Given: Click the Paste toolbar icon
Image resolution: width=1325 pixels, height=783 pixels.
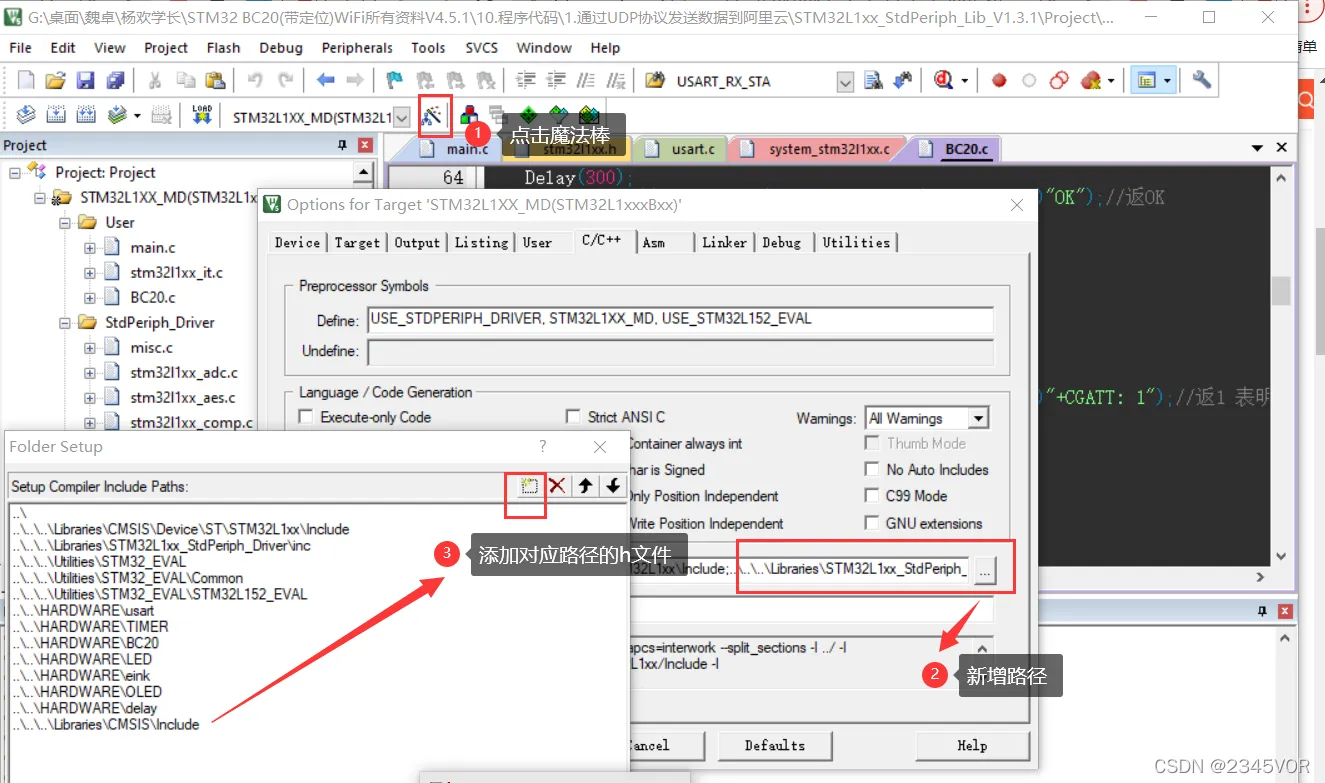Looking at the screenshot, I should pyautogui.click(x=215, y=81).
